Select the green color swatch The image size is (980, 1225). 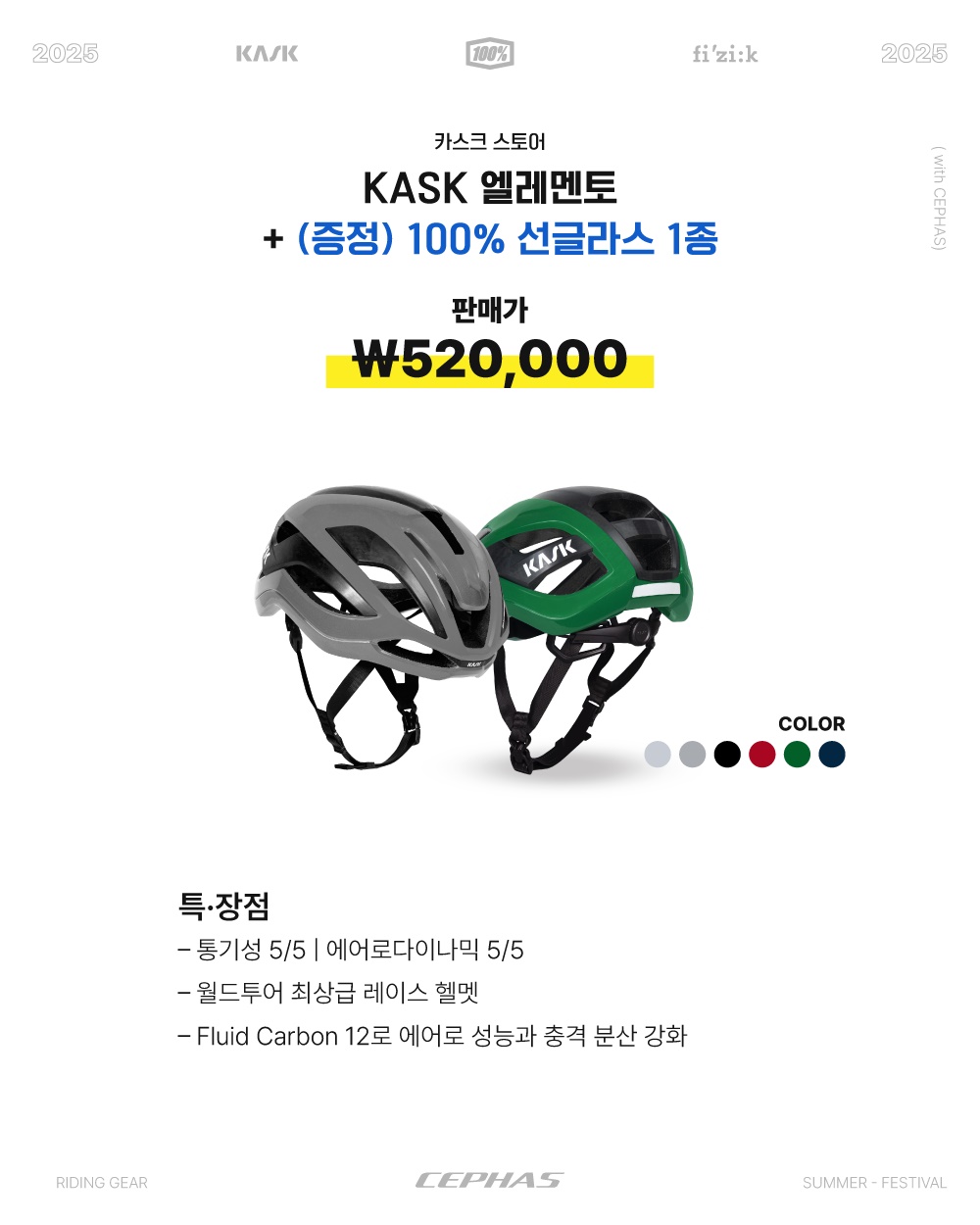798,754
